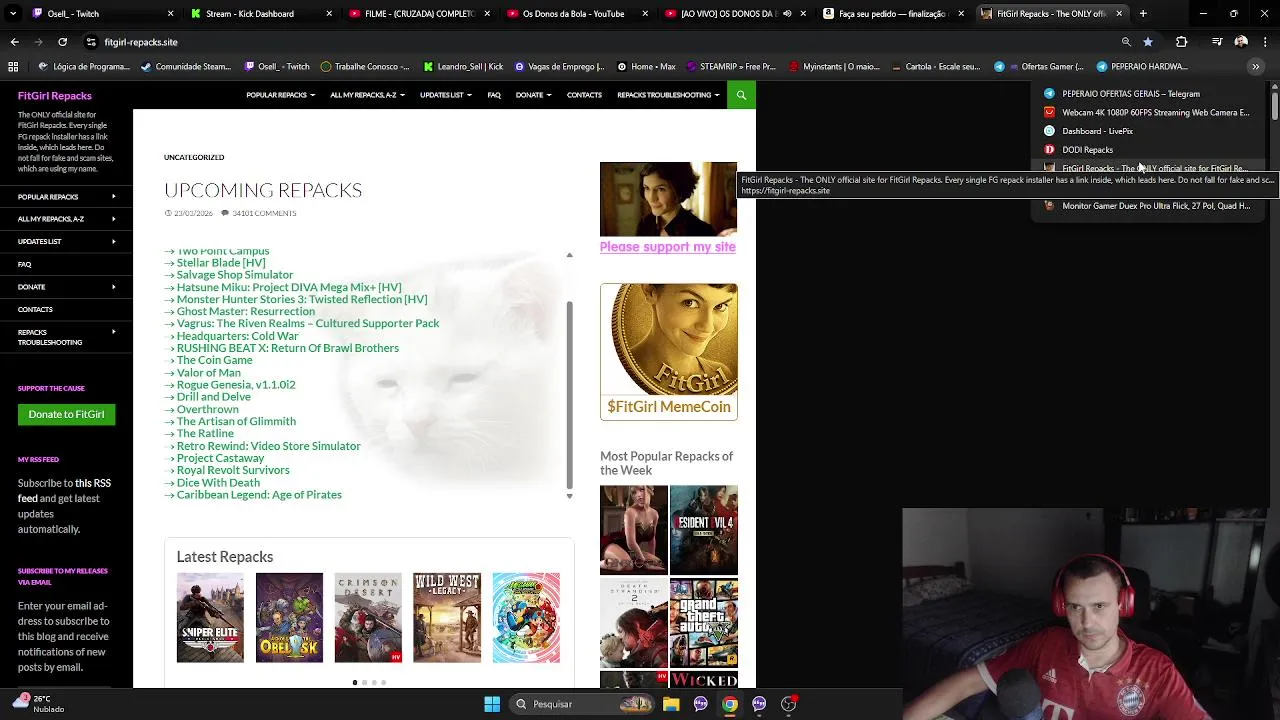Expand Popular Repacks in the top navigation
The height and width of the screenshot is (720, 1280).
280,95
